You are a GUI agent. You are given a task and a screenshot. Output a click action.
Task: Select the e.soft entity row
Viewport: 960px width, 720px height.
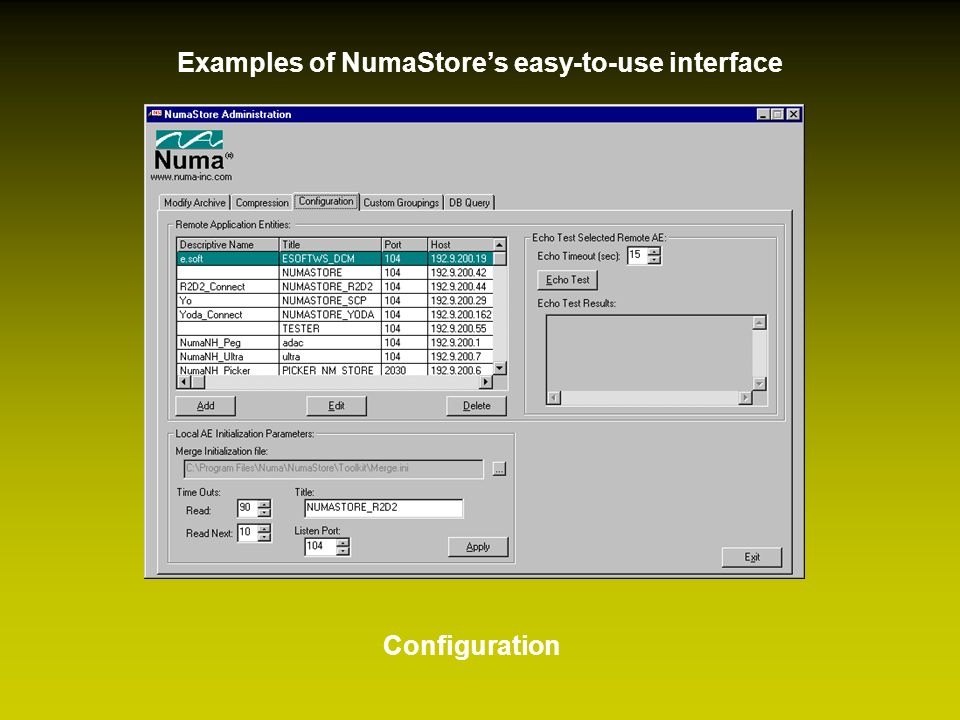[x=335, y=258]
